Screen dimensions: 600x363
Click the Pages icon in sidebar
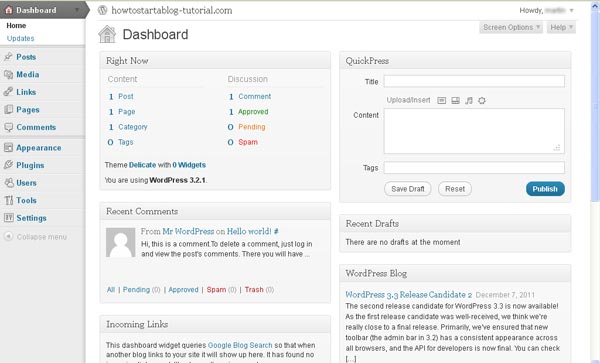point(8,109)
